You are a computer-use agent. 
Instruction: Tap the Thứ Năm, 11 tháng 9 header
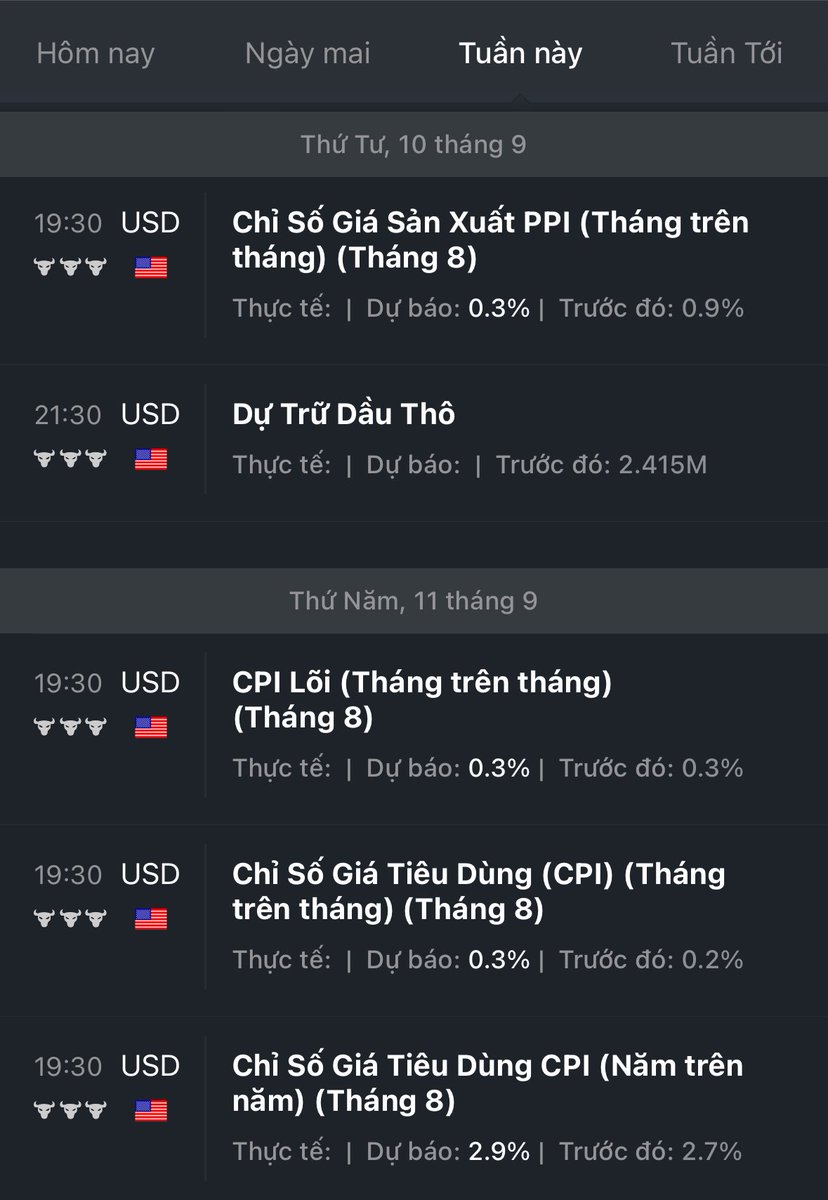[414, 601]
